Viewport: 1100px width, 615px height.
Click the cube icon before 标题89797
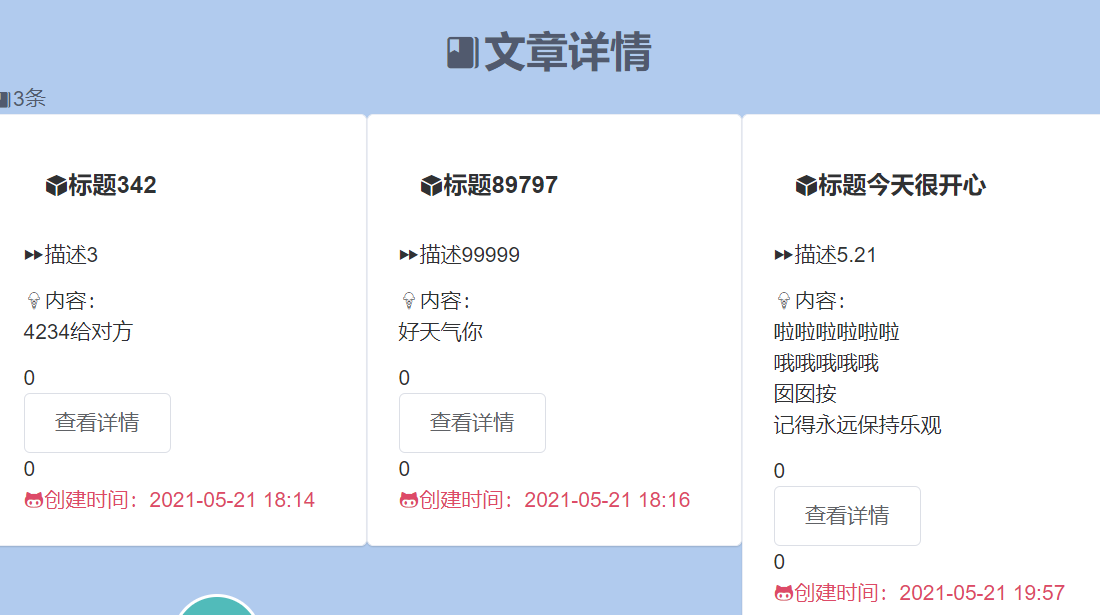pyautogui.click(x=431, y=186)
